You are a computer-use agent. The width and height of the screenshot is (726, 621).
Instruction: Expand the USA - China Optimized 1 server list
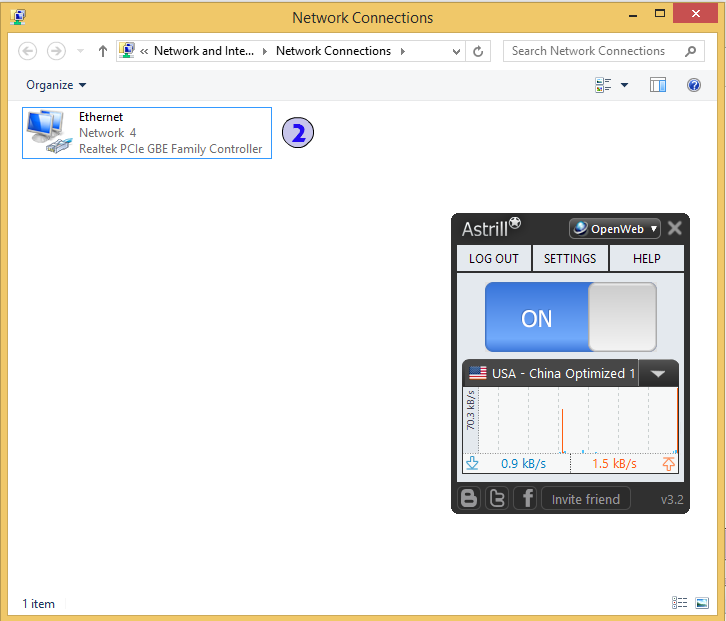point(657,374)
